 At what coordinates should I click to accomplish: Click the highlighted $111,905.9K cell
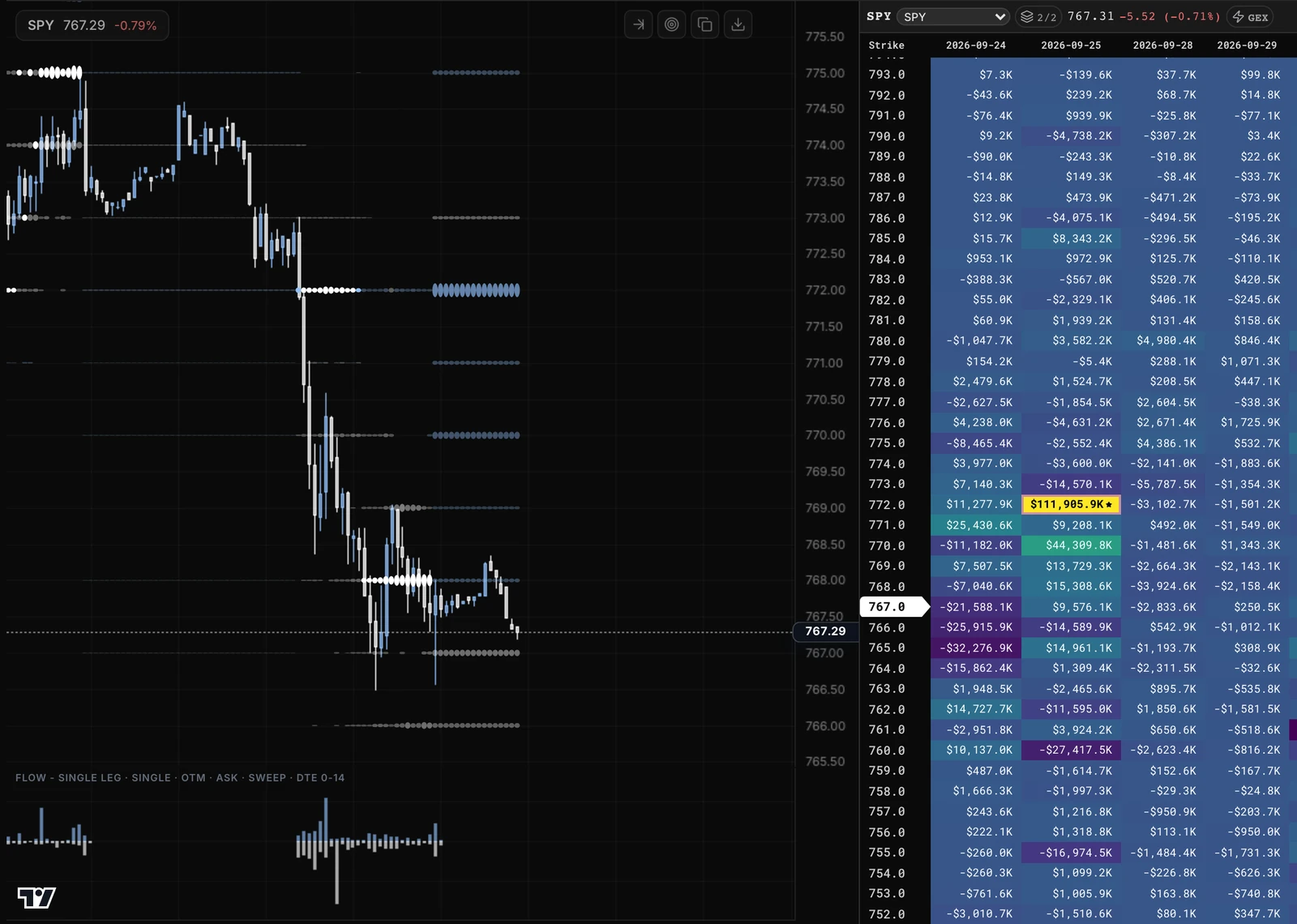(1071, 504)
